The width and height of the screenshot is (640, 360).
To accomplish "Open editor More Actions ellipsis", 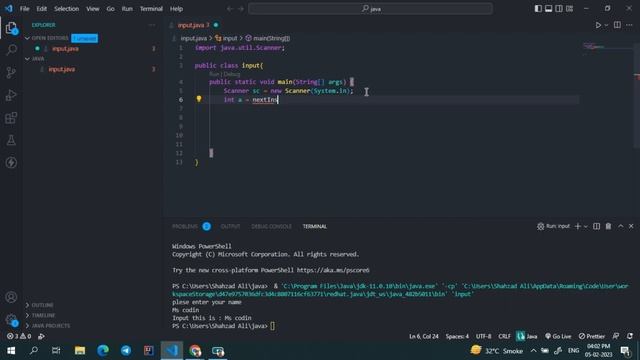I will (x=629, y=25).
